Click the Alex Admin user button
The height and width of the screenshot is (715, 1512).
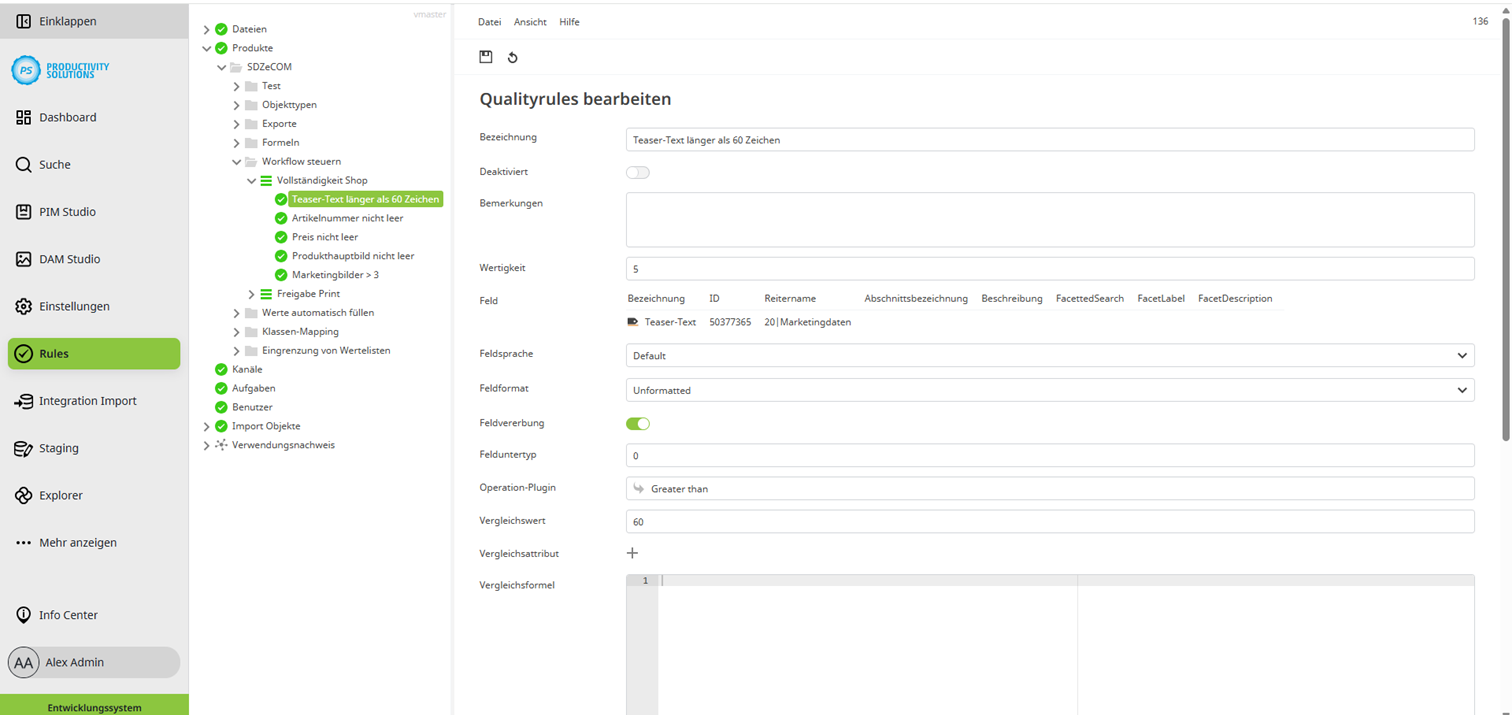[93, 662]
